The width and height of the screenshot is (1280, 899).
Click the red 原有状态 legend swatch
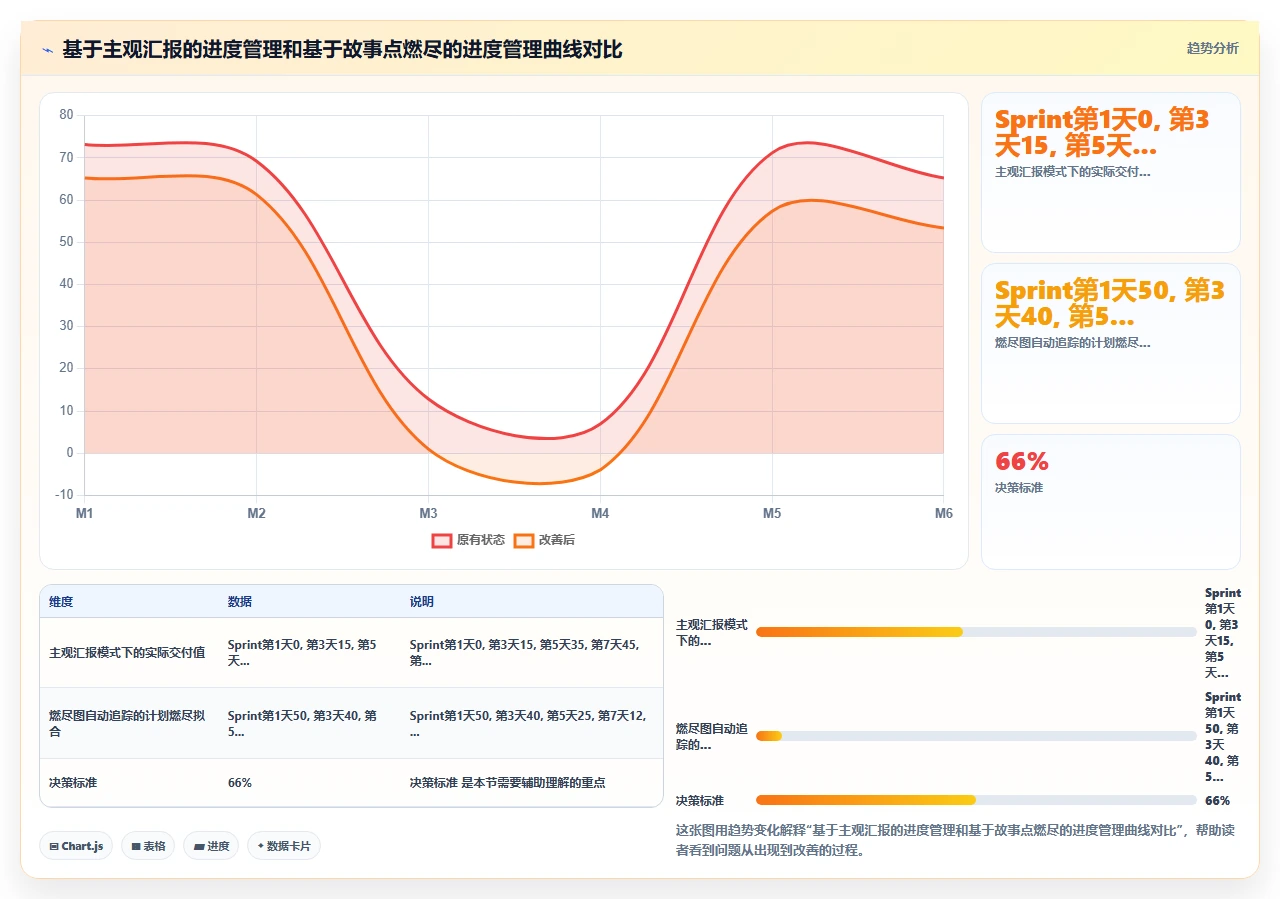tap(442, 540)
